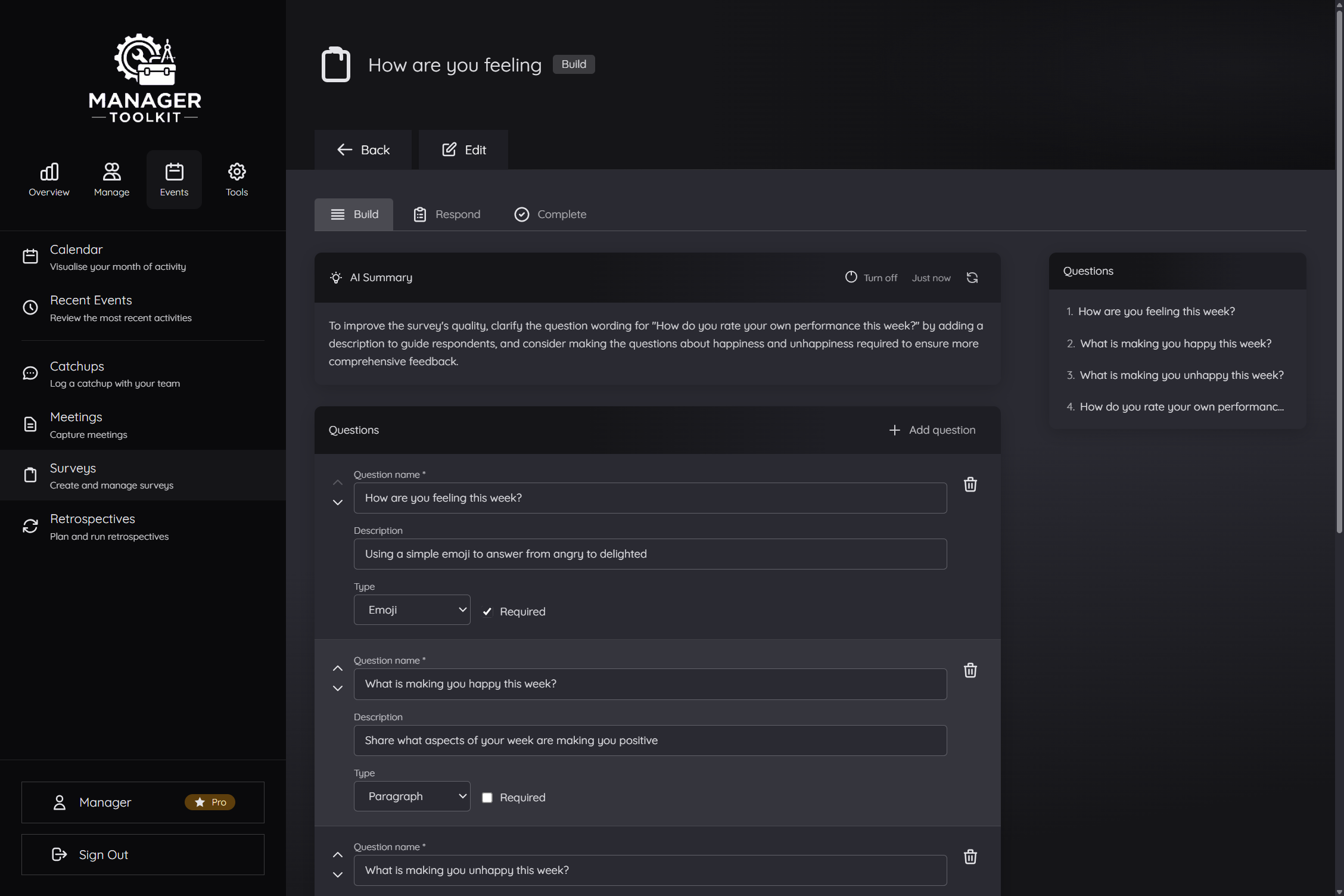The height and width of the screenshot is (896, 1344).
Task: Open the Type dropdown showing Emoji
Action: (412, 609)
